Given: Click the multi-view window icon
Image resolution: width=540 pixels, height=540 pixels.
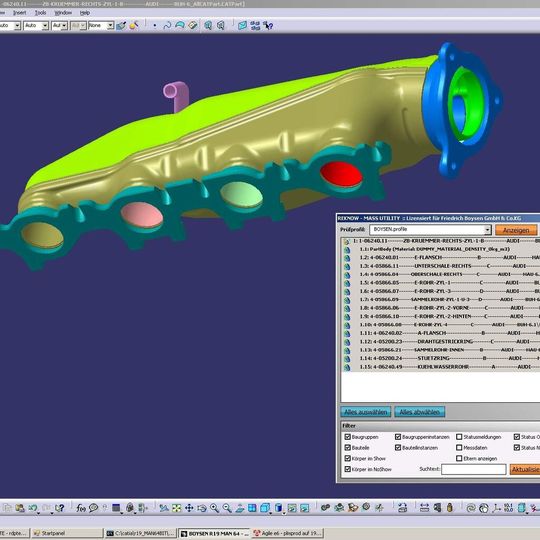Looking at the screenshot, I should [252, 508].
